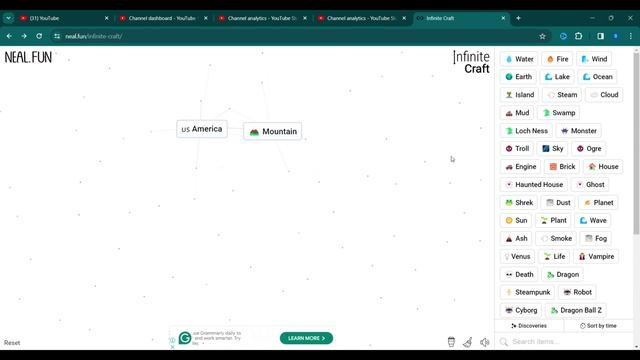Select the Engine element
This screenshot has width=640, height=360.
coord(520,167)
